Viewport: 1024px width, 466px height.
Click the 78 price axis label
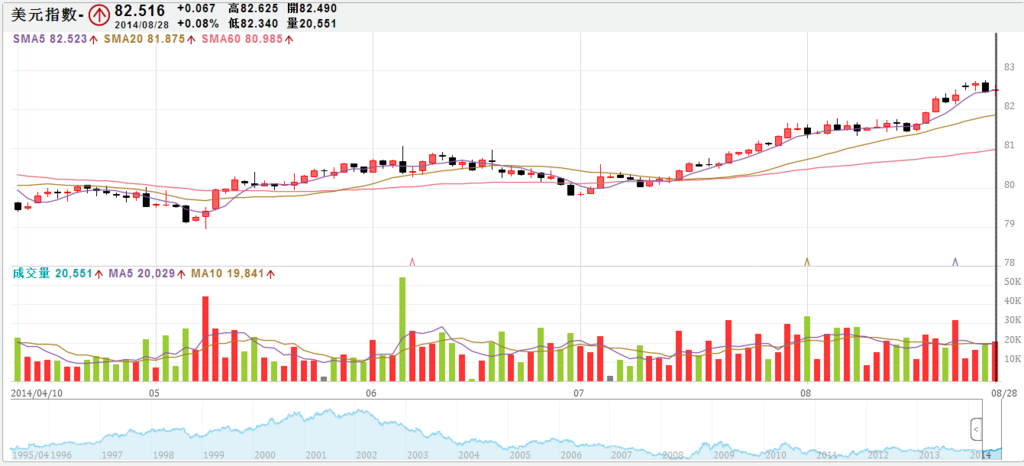coord(1008,263)
